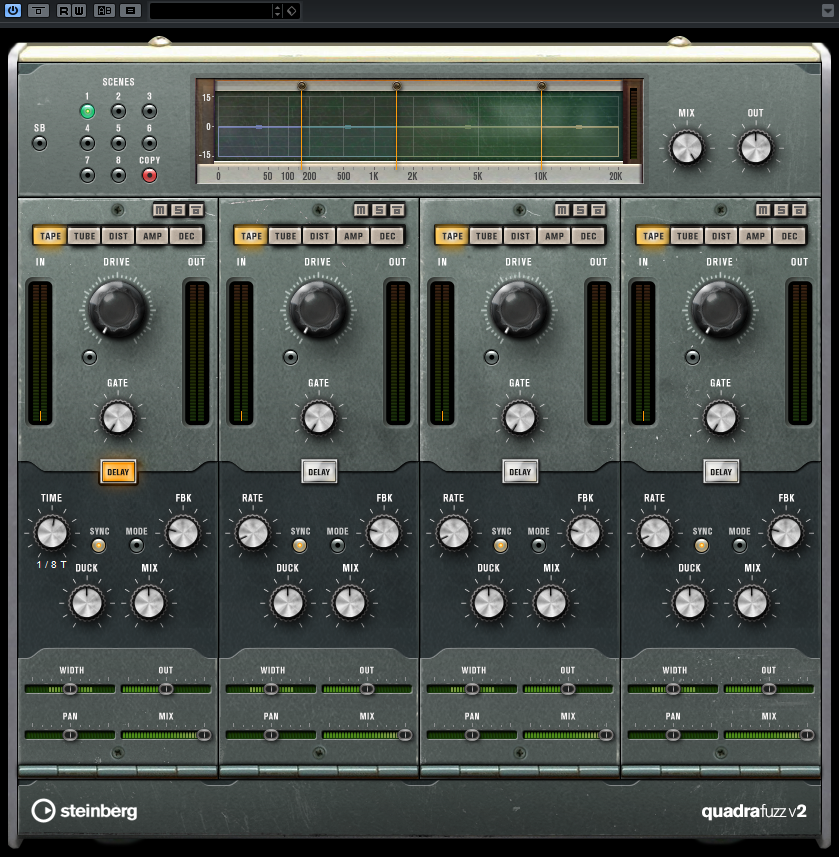Image resolution: width=839 pixels, height=857 pixels.
Task: Click the red COPY scene button
Action: [x=149, y=175]
